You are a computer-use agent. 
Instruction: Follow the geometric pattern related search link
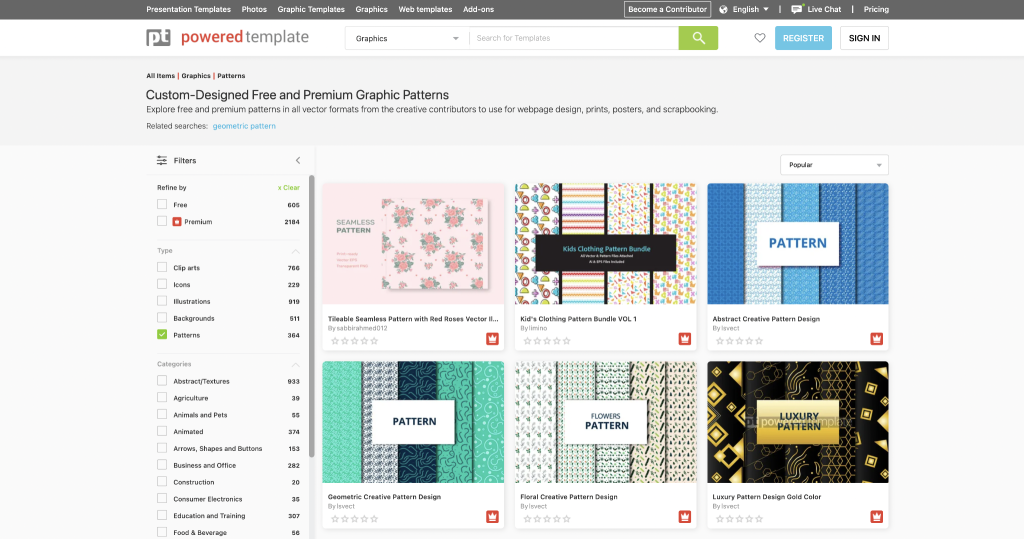point(244,126)
